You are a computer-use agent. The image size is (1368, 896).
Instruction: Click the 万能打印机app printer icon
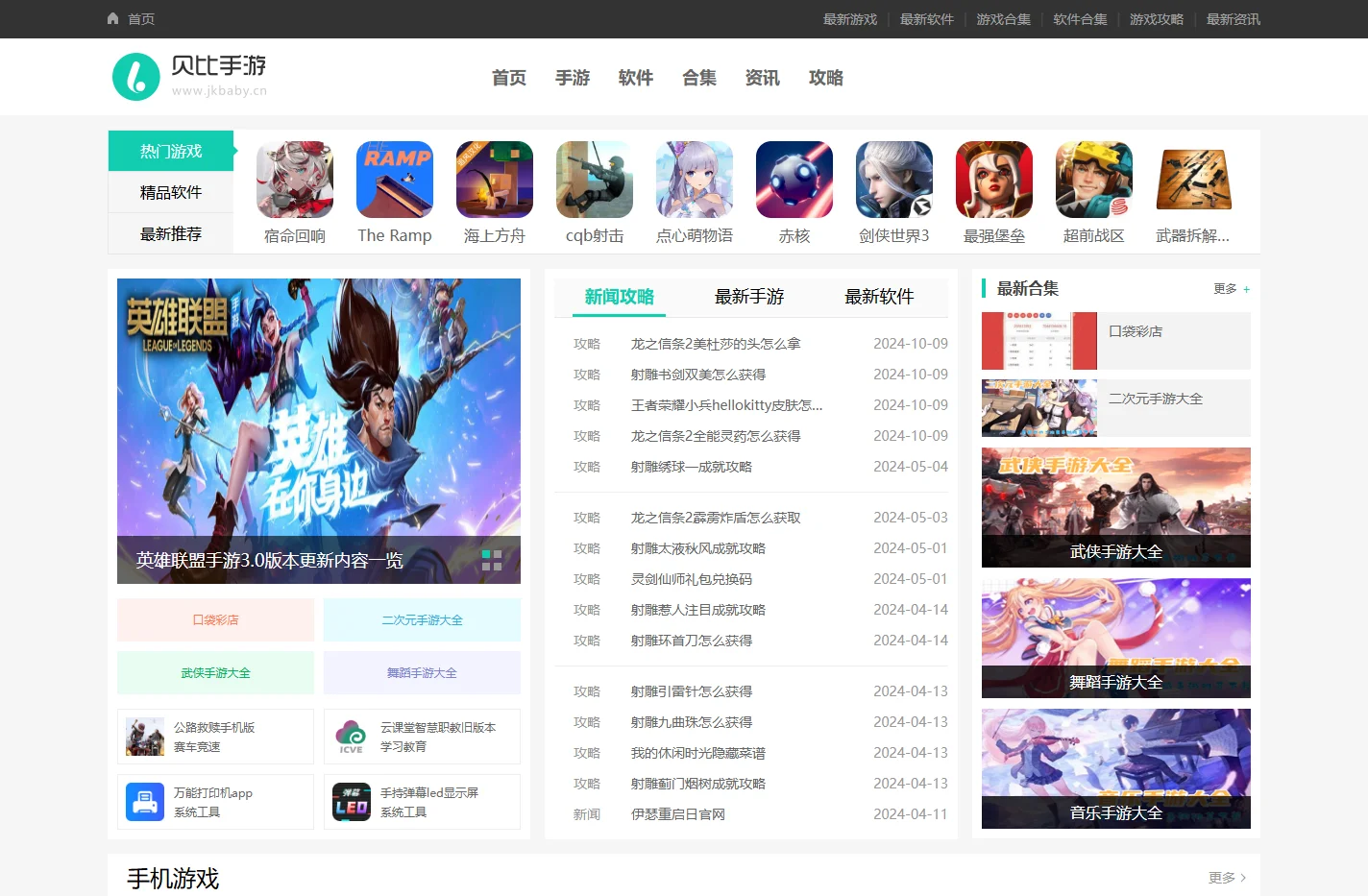tap(145, 802)
